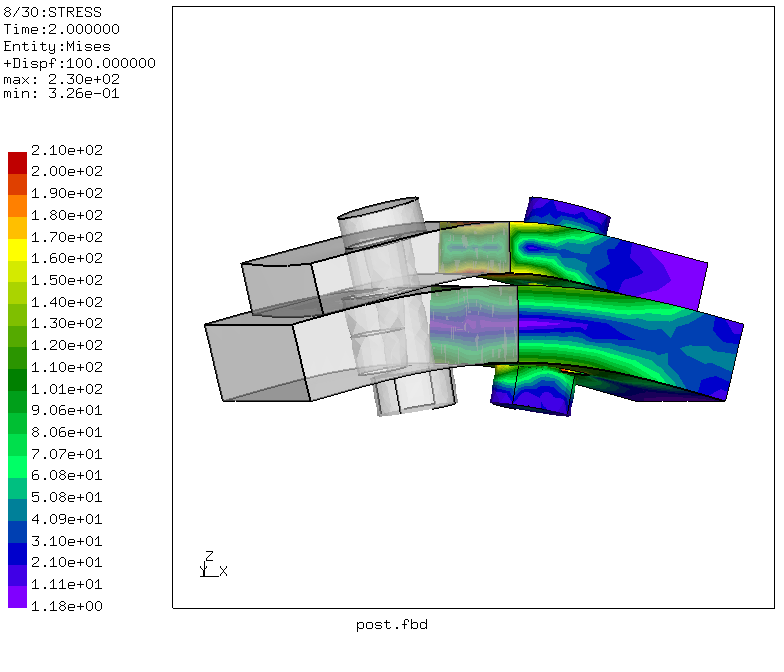784x672 pixels.
Task: Click the +Dispf:100.000000 label
Action: 80,63
